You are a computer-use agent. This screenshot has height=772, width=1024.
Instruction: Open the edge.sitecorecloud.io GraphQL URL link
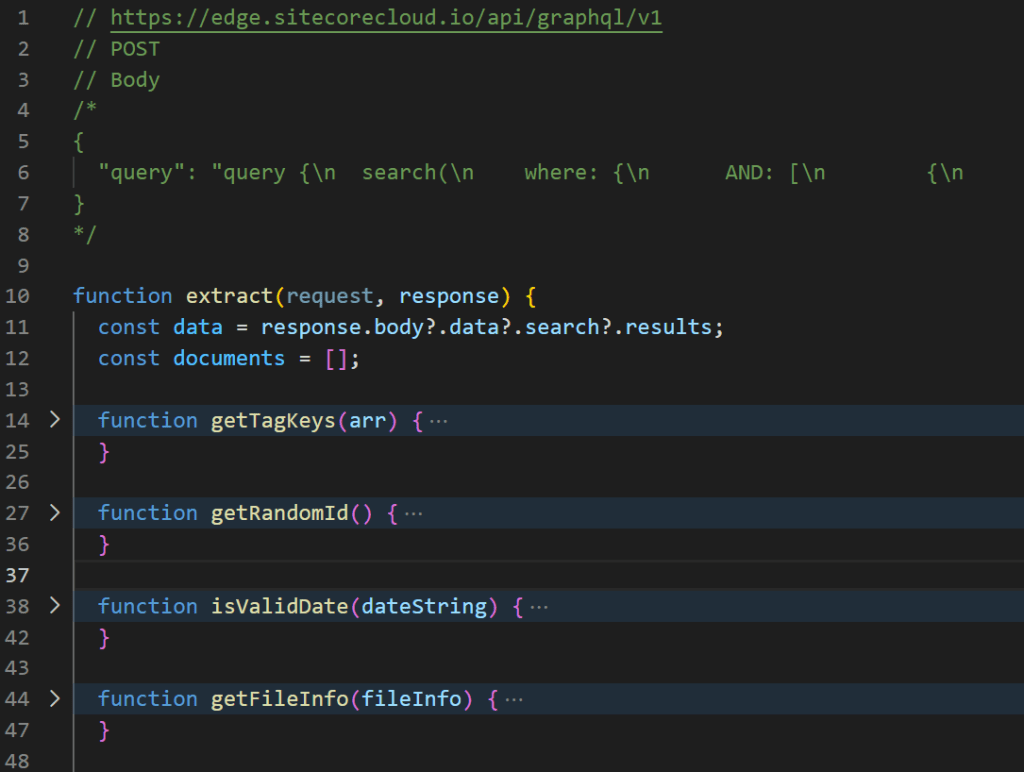386,18
